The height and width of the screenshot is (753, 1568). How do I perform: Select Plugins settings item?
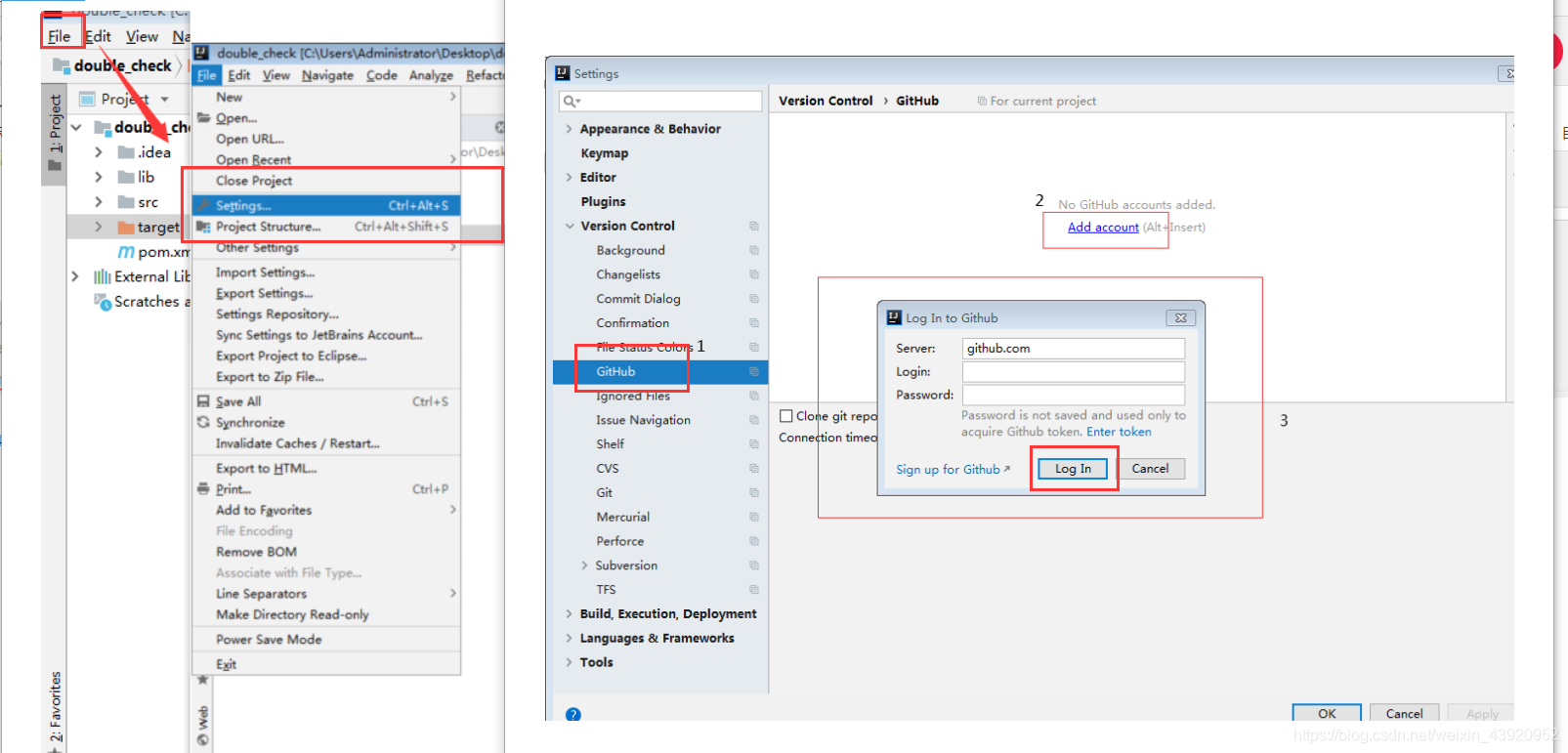[x=603, y=201]
